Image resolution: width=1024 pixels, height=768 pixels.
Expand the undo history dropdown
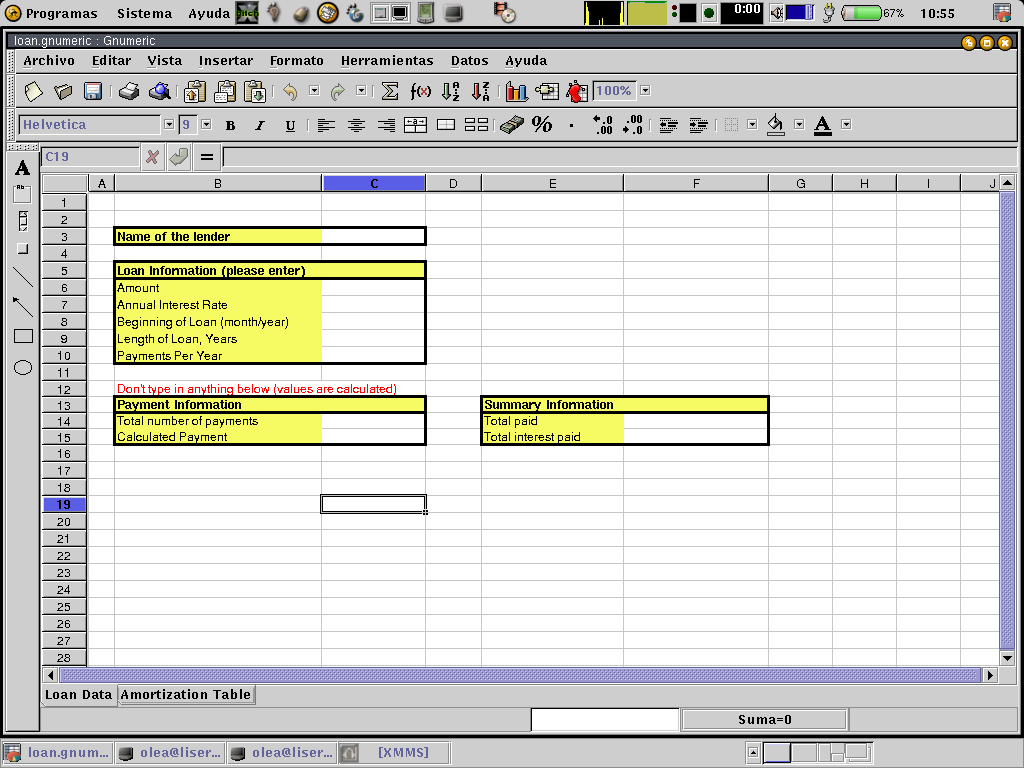(x=314, y=90)
